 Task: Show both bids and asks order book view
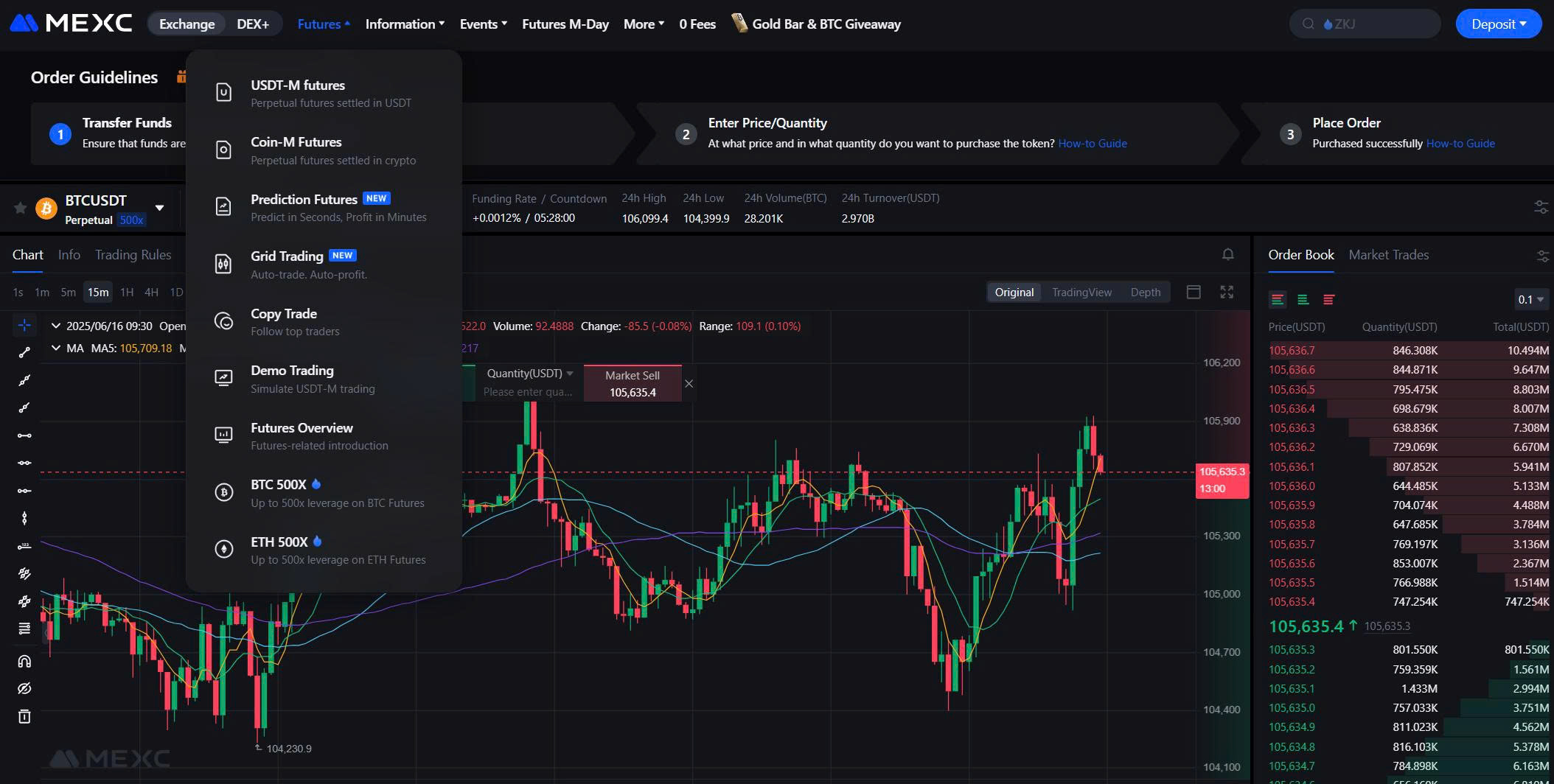(x=1278, y=299)
